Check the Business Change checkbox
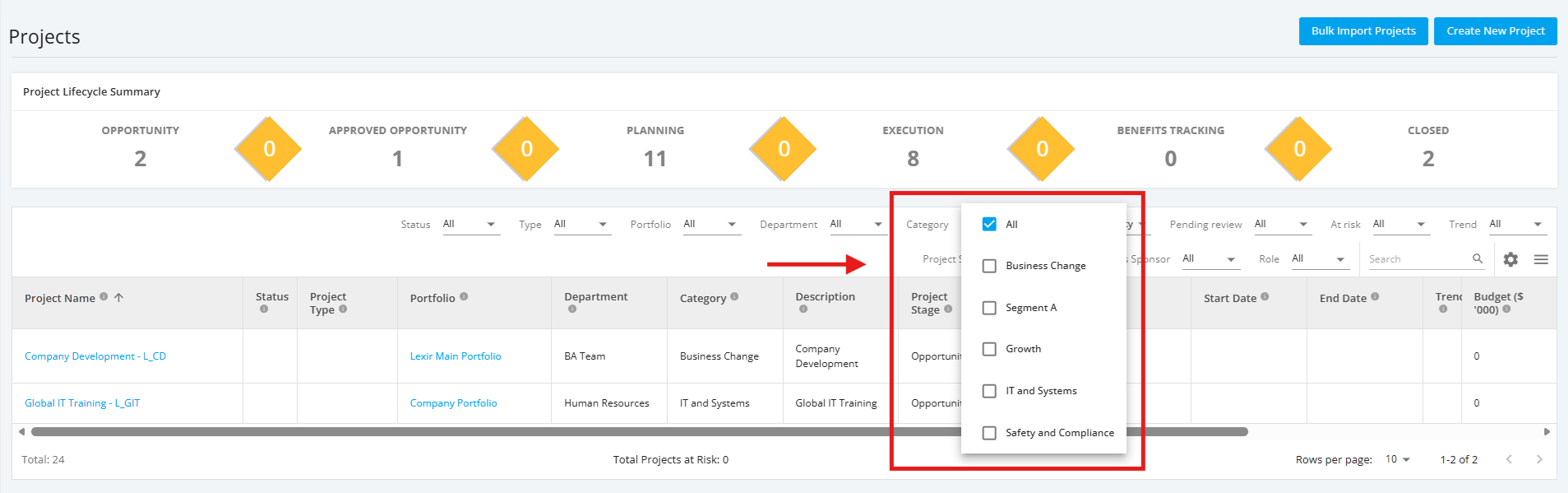The image size is (1568, 493). 989,266
